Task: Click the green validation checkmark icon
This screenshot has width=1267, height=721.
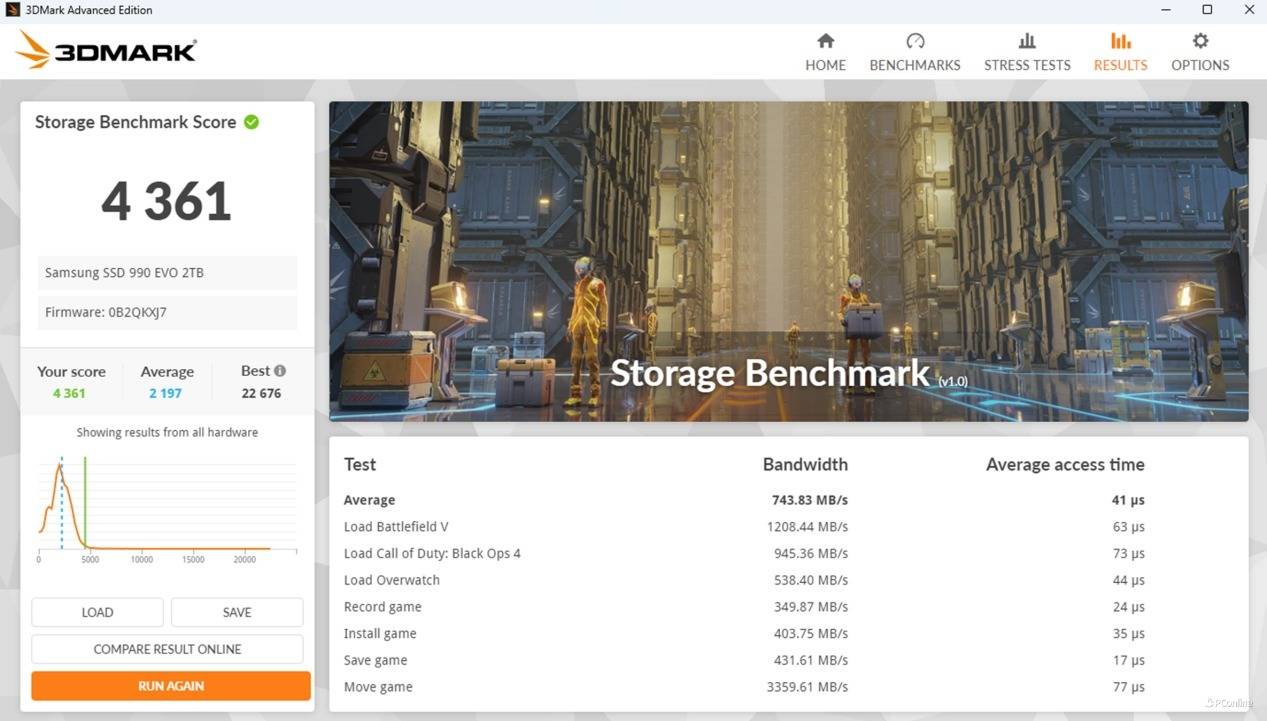Action: pyautogui.click(x=252, y=122)
